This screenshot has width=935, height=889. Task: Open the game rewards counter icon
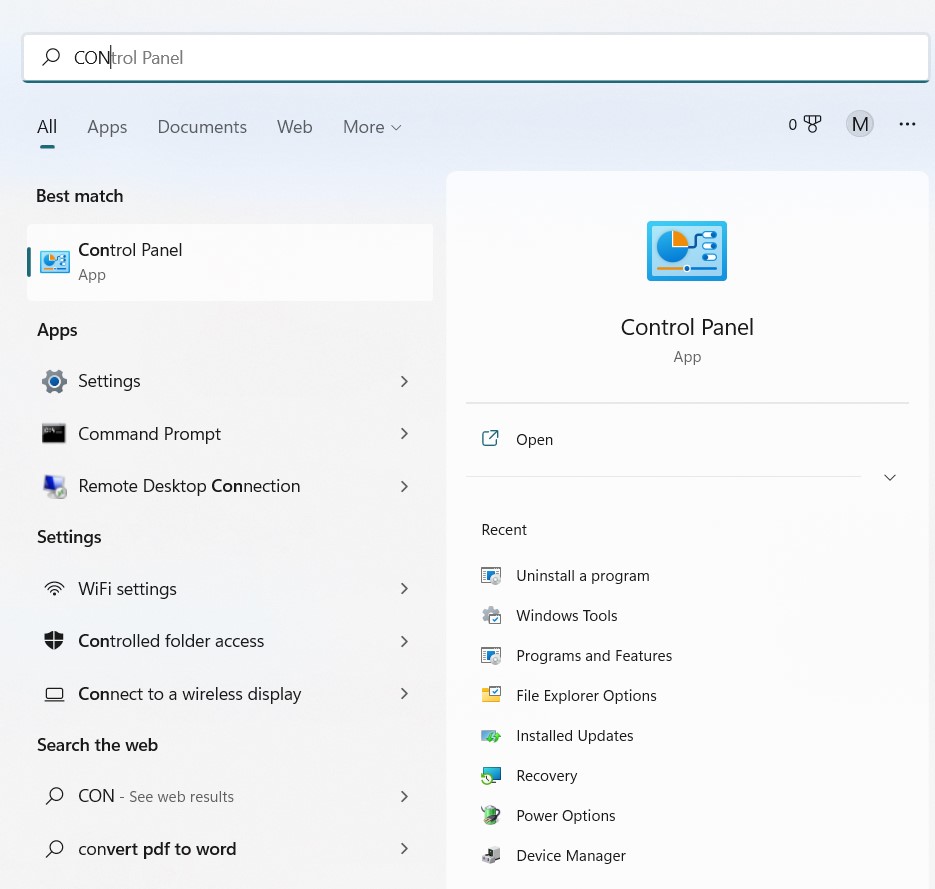click(x=805, y=124)
